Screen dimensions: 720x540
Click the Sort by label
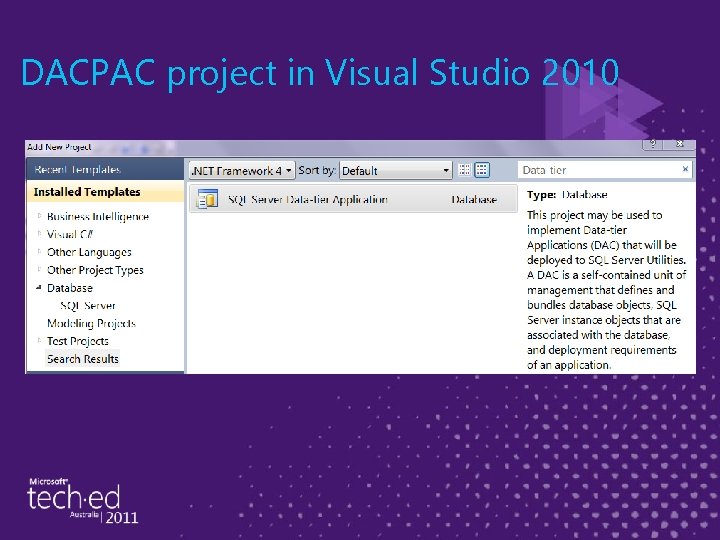(x=317, y=170)
